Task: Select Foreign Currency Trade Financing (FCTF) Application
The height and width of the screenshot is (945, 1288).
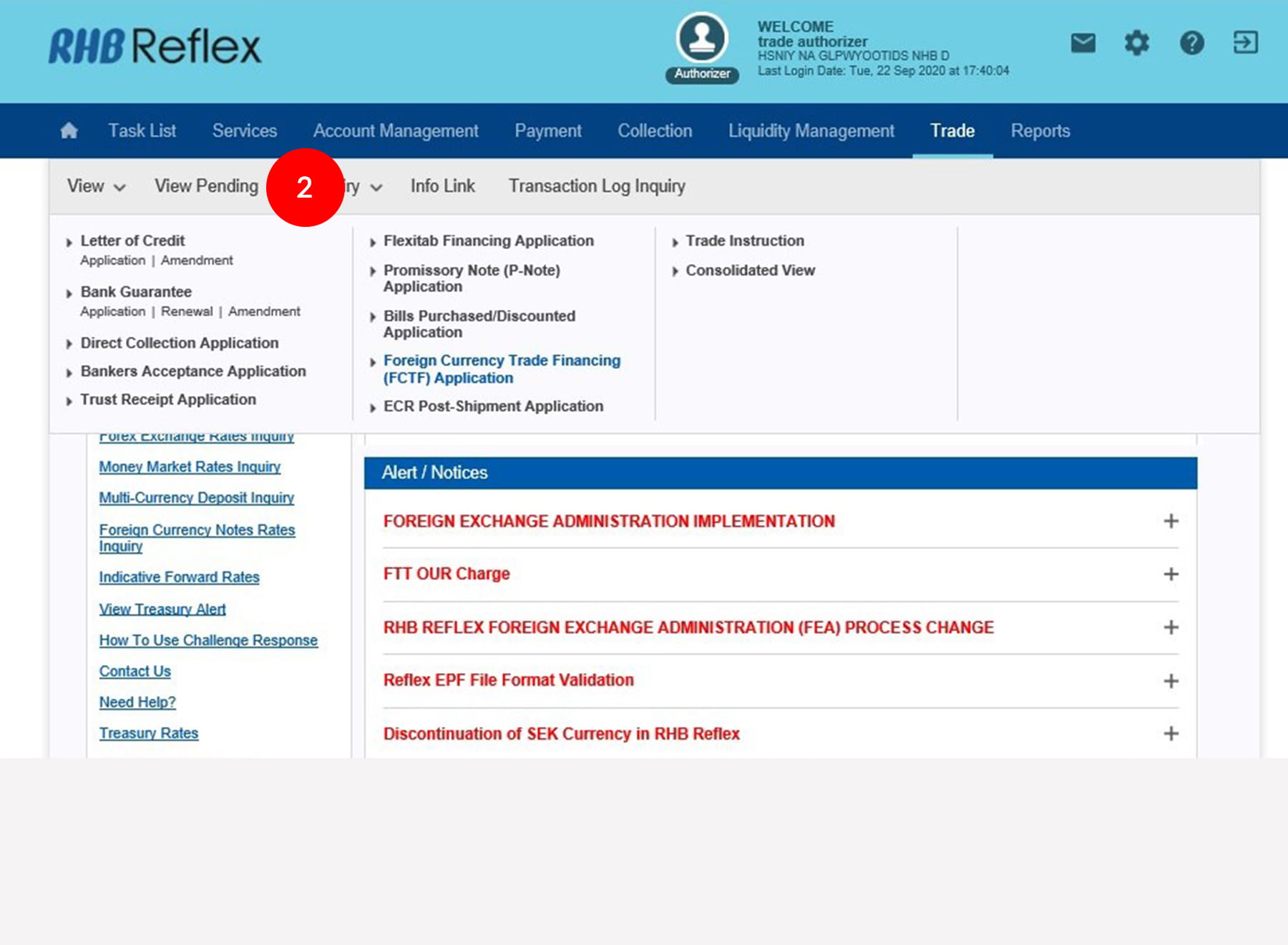Action: 501,369
